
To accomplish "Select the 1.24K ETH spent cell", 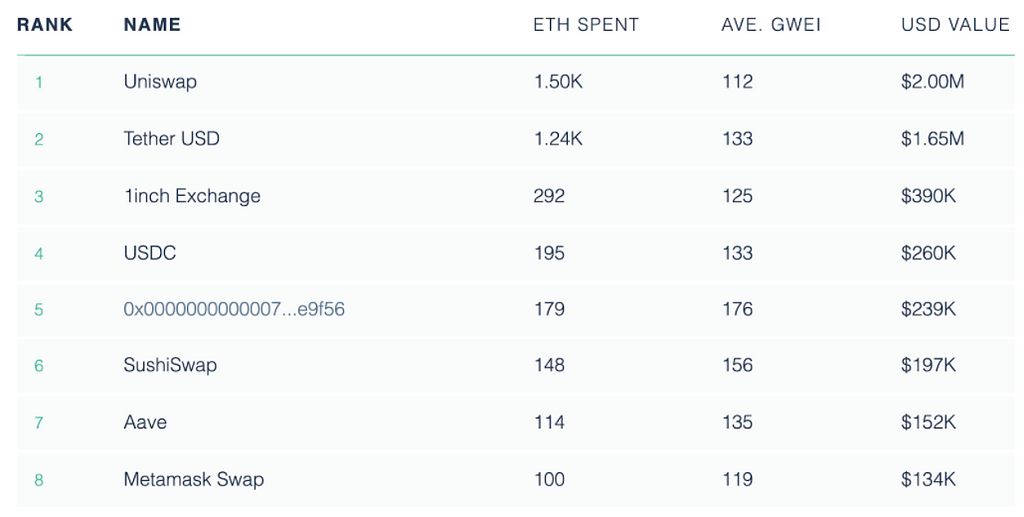I will click(x=558, y=139).
